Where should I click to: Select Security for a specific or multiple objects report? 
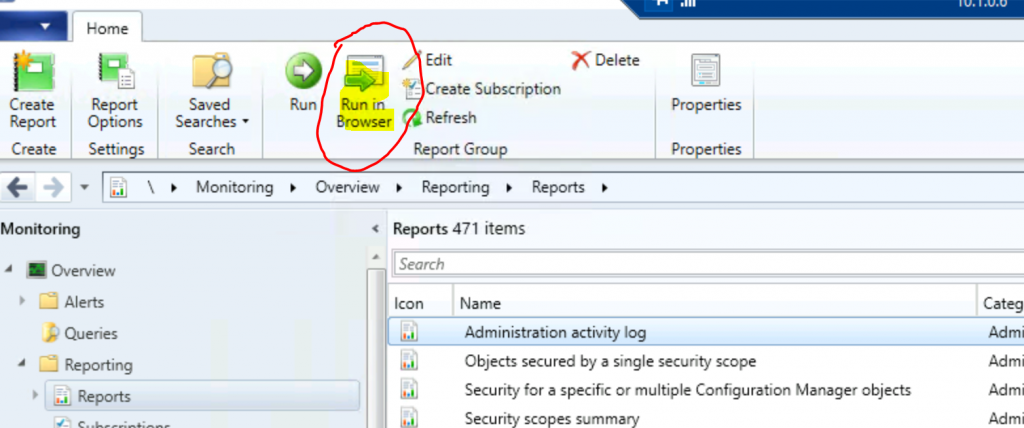(x=688, y=390)
